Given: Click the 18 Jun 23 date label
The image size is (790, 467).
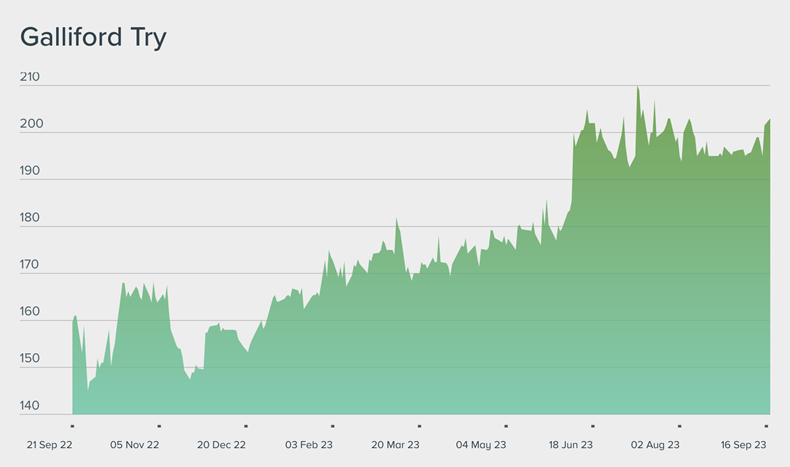Looking at the screenshot, I should [x=569, y=445].
